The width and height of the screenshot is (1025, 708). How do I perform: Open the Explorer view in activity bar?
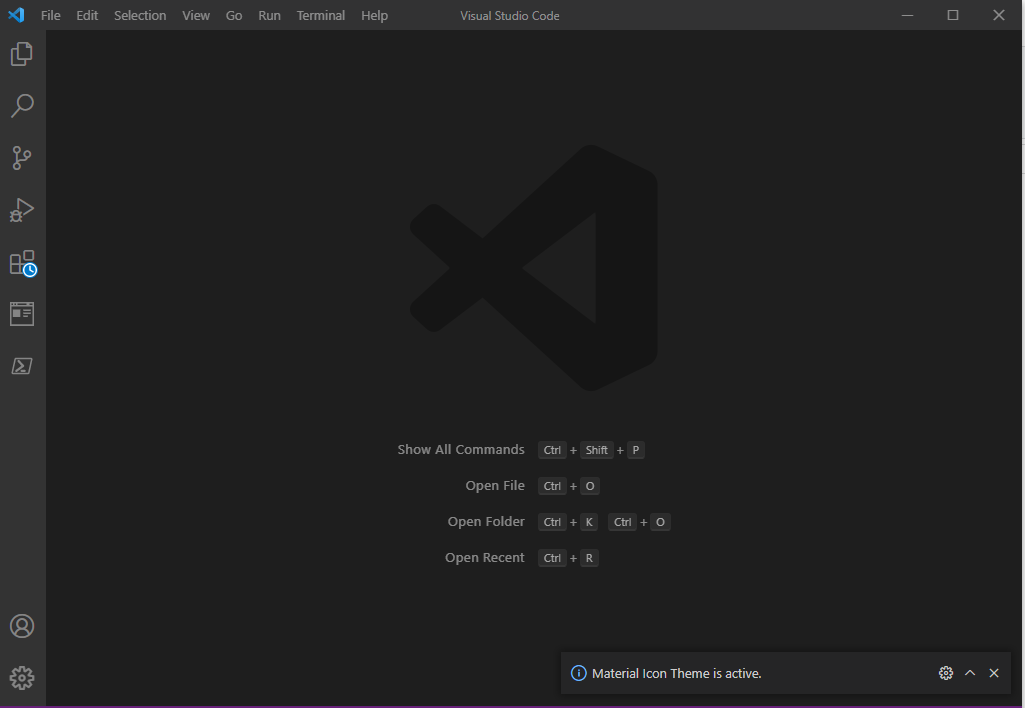[x=22, y=54]
